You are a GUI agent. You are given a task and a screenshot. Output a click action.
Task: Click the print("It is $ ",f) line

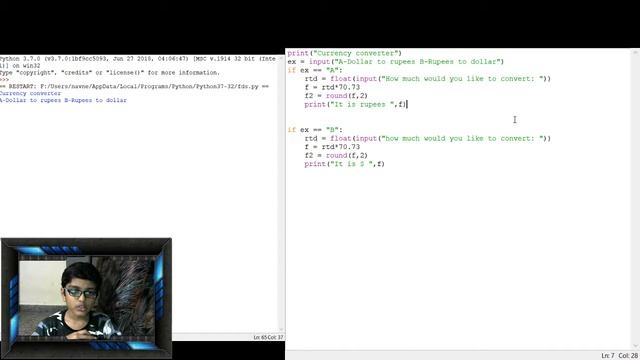click(x=344, y=164)
